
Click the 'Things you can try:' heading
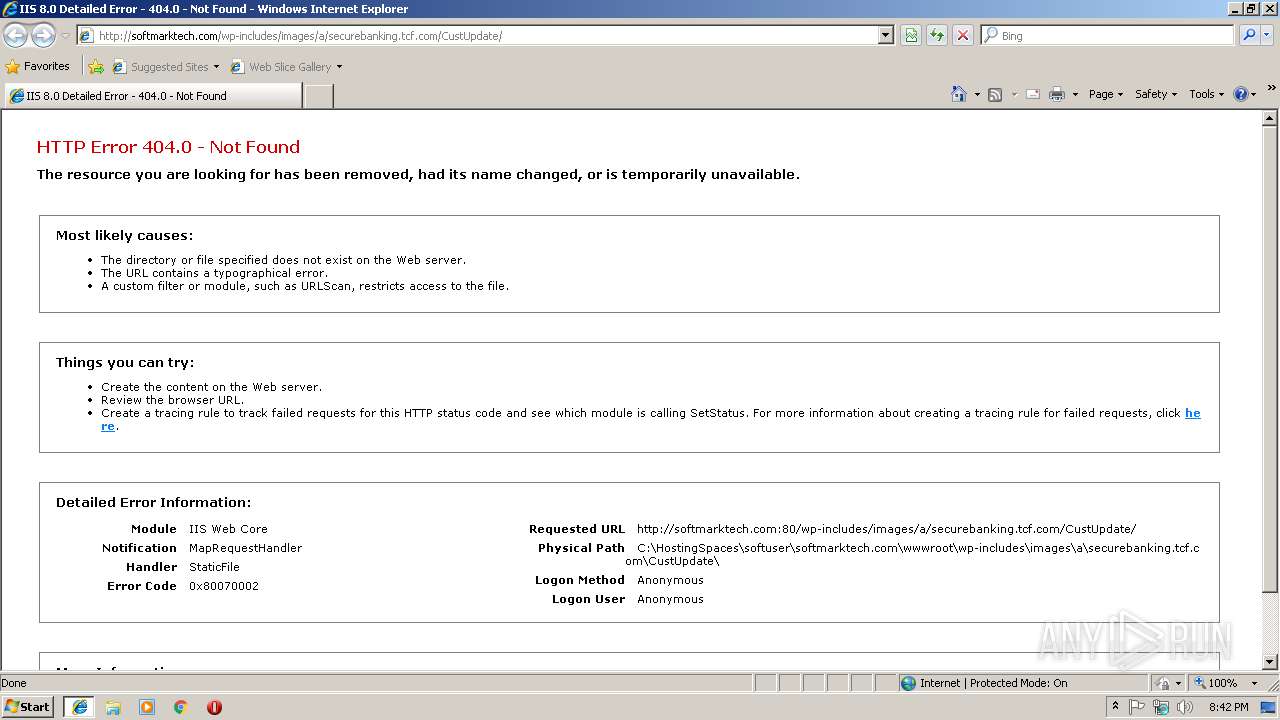pyautogui.click(x=125, y=363)
